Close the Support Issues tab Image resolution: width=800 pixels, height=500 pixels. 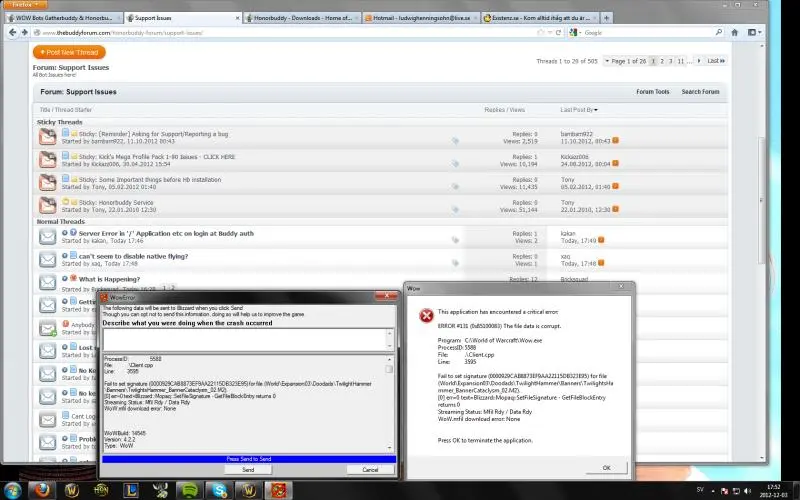pyautogui.click(x=237, y=18)
